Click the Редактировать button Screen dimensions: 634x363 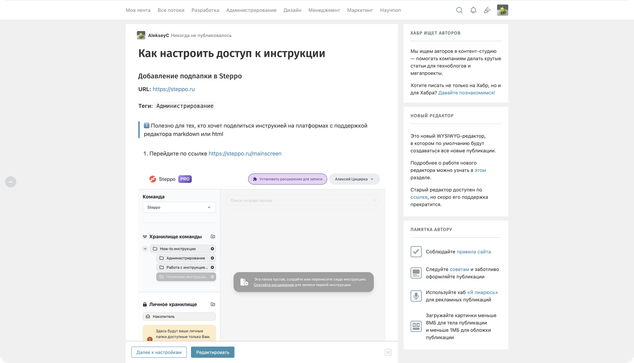[x=213, y=352]
